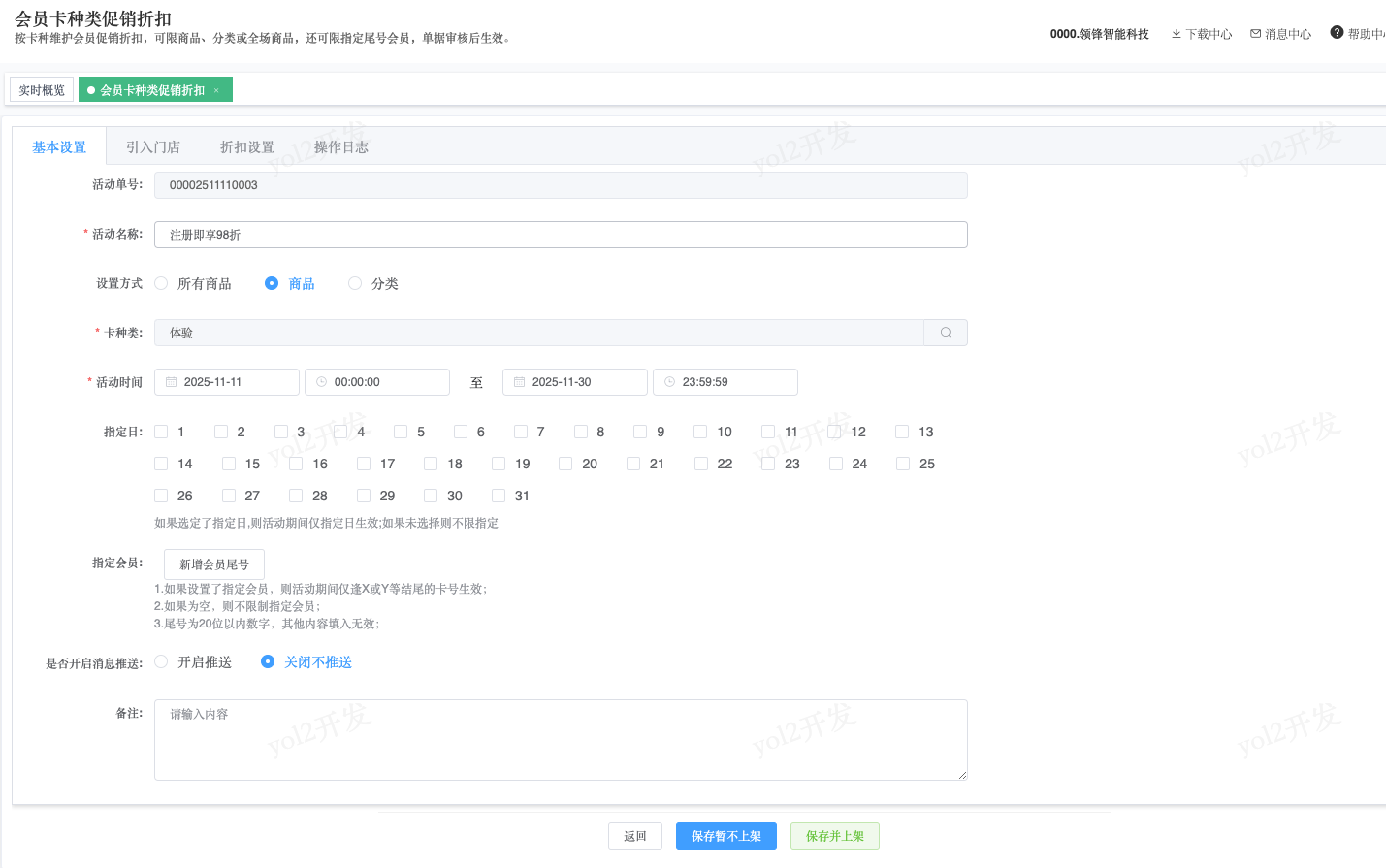This screenshot has width=1386, height=868.
Task: Click the 0000.领锋智能科技 account name
Action: pos(1099,34)
